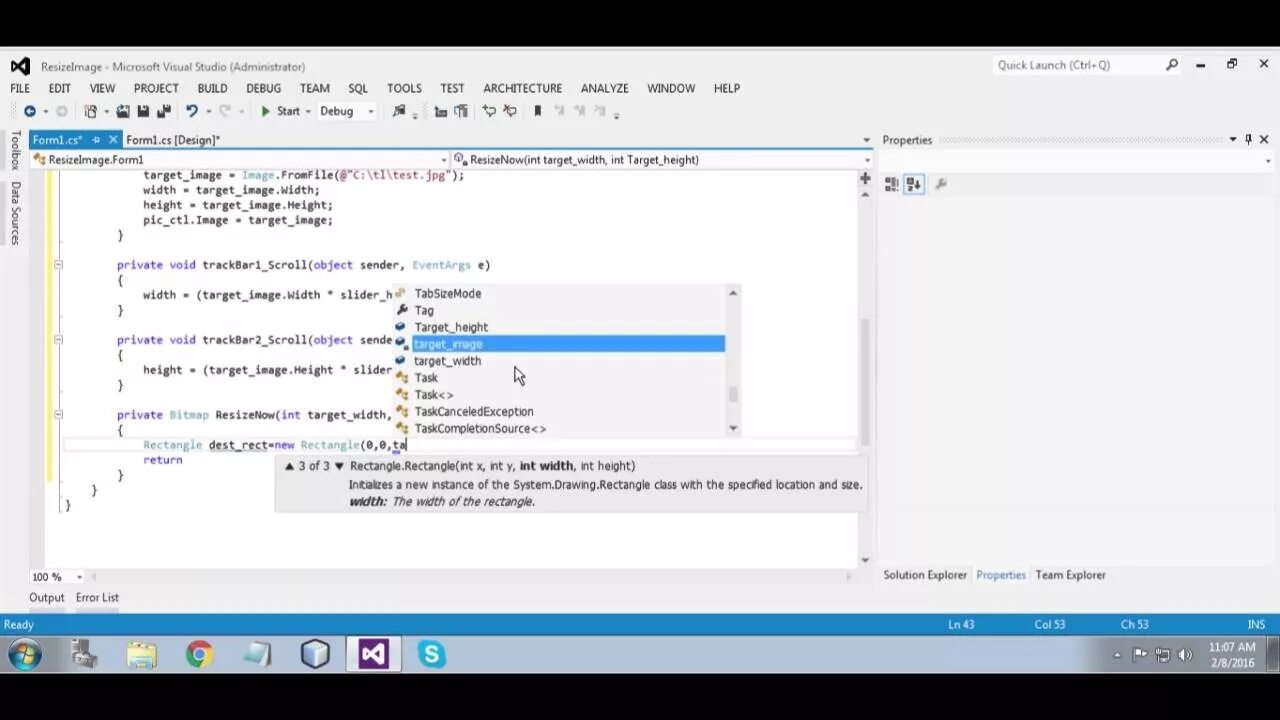Click the Open File folder icon
Image resolution: width=1280 pixels, height=720 pixels.
(123, 111)
